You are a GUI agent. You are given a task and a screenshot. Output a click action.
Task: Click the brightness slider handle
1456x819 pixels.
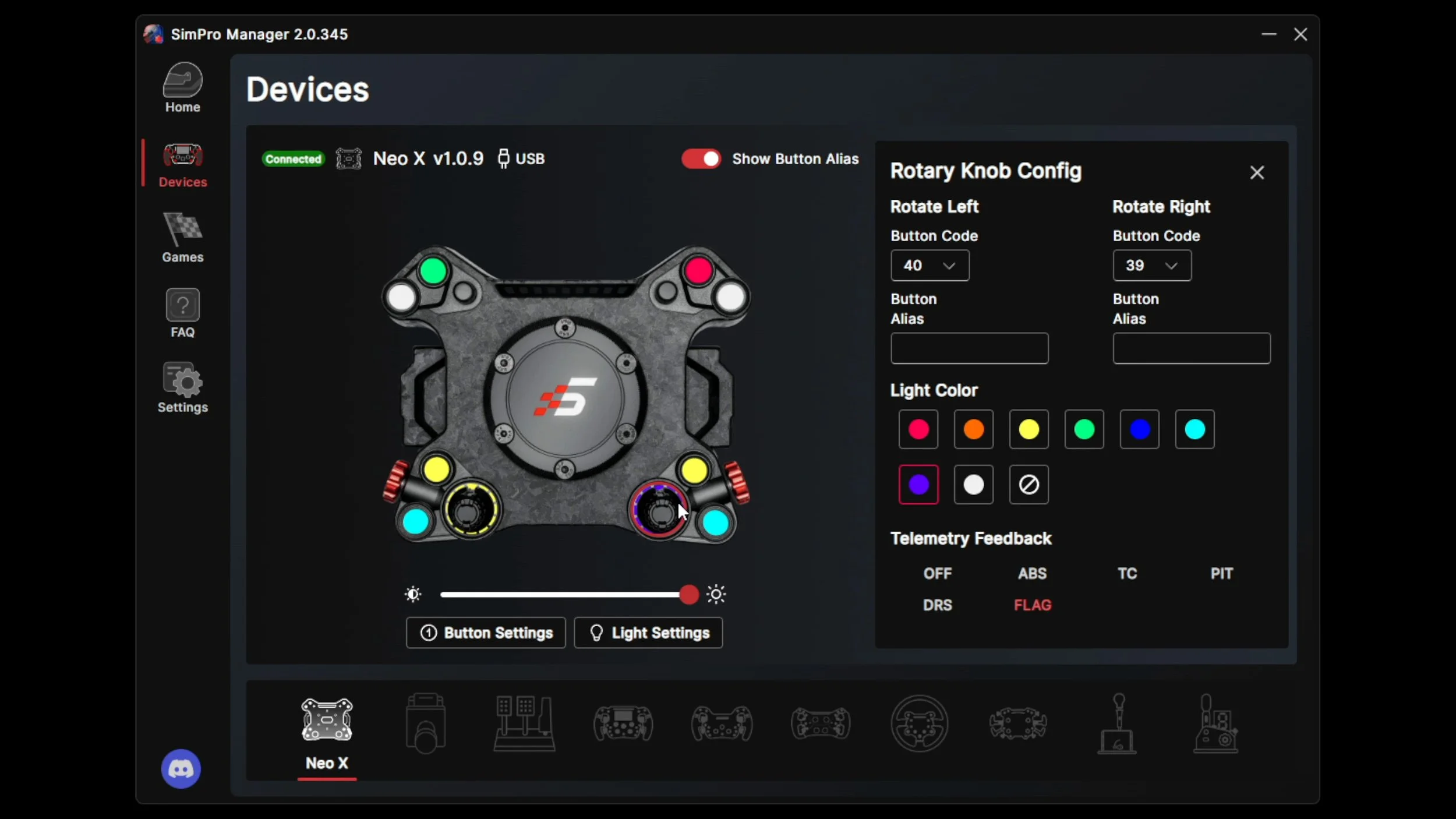pos(689,594)
